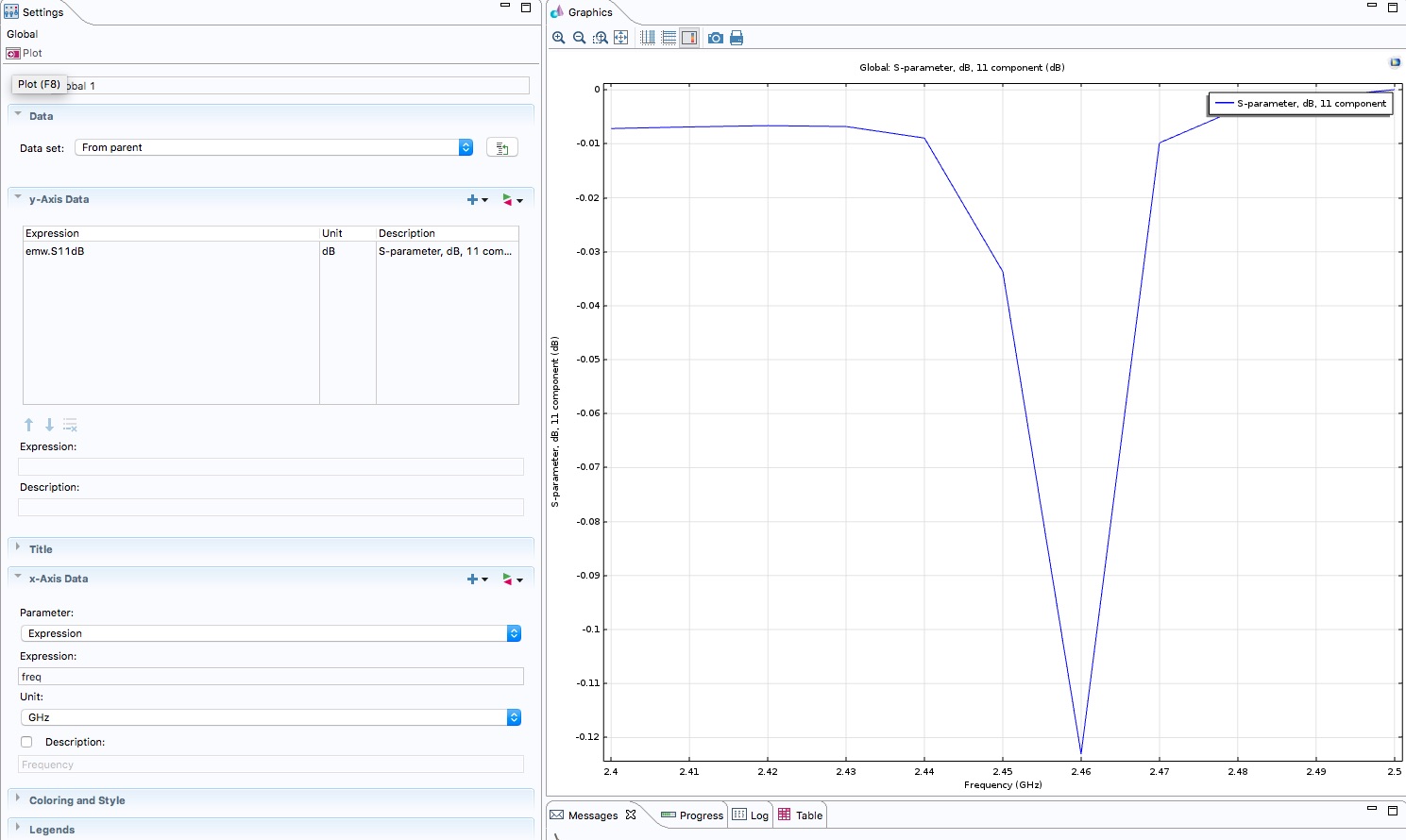Click the Zoom Extents icon
Image resolution: width=1406 pixels, height=840 pixels.
coord(621,38)
